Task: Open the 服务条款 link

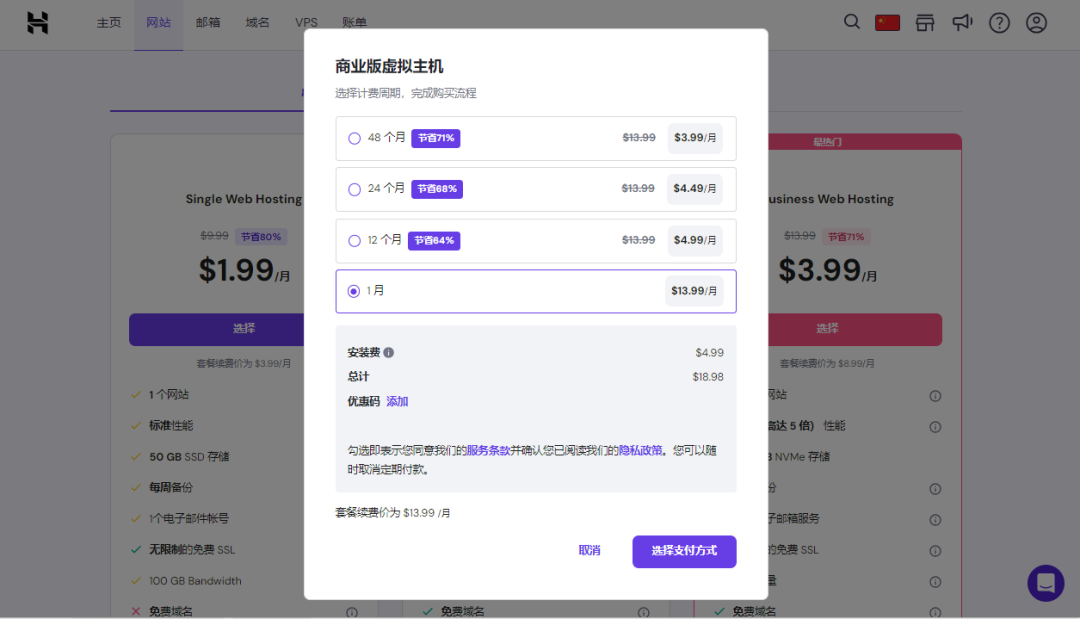Action: [x=488, y=451]
